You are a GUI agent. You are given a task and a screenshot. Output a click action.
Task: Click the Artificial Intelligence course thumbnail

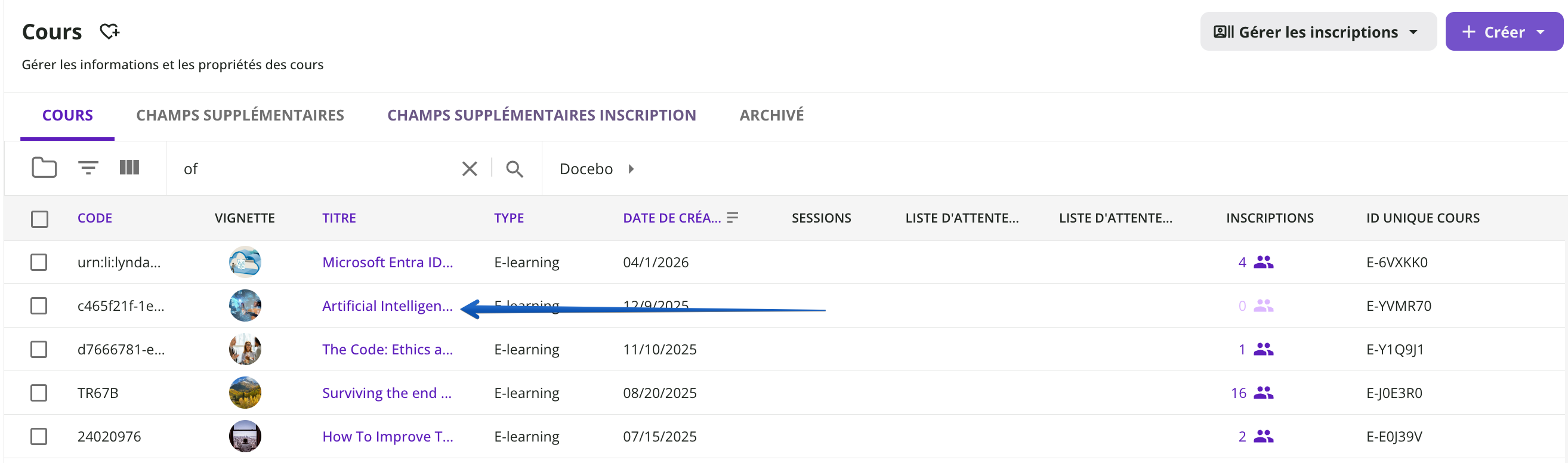pos(245,305)
